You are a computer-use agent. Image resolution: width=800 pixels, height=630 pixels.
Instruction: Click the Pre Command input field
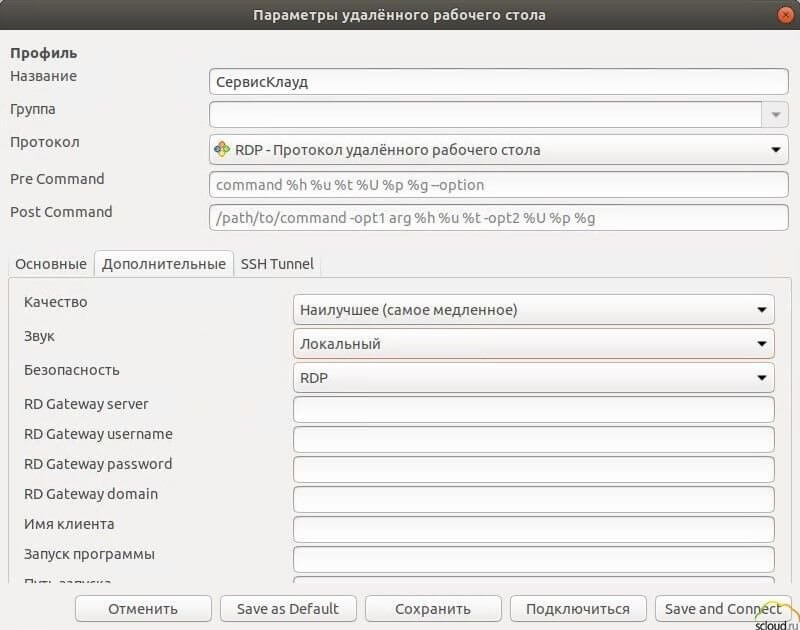pyautogui.click(x=498, y=185)
